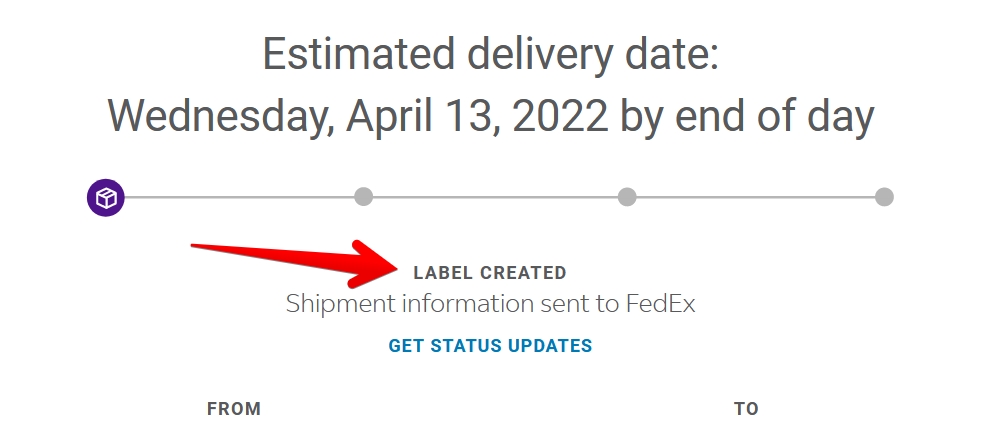
Task: Click the 'Wednesday, April 13, 2022' date line
Action: coord(357,118)
